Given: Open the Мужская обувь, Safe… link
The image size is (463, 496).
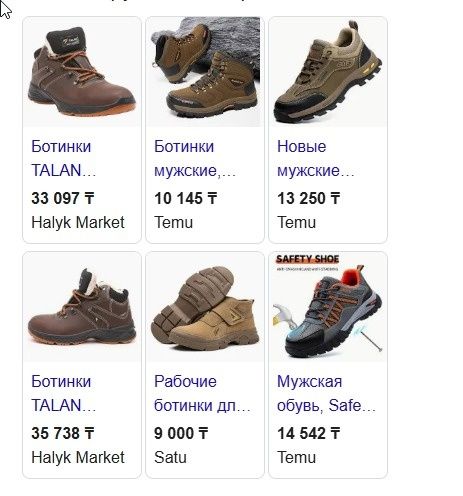Looking at the screenshot, I should [326, 394].
